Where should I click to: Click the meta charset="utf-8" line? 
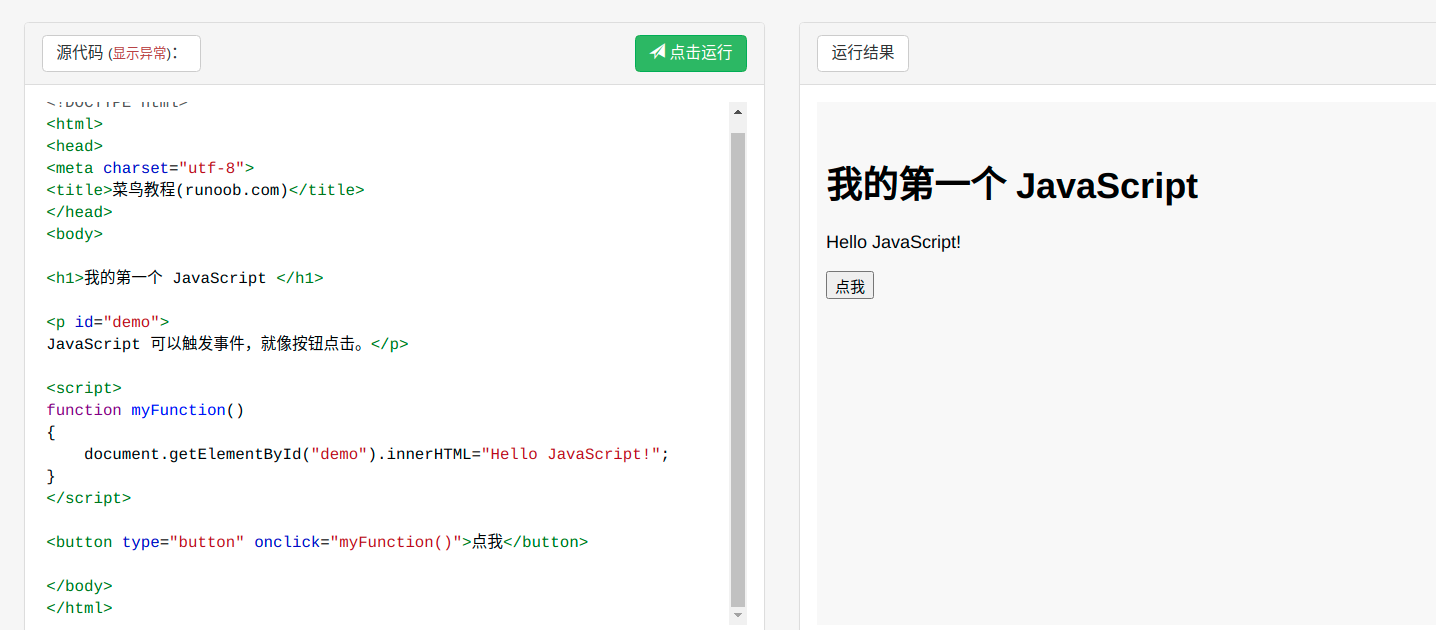click(150, 168)
